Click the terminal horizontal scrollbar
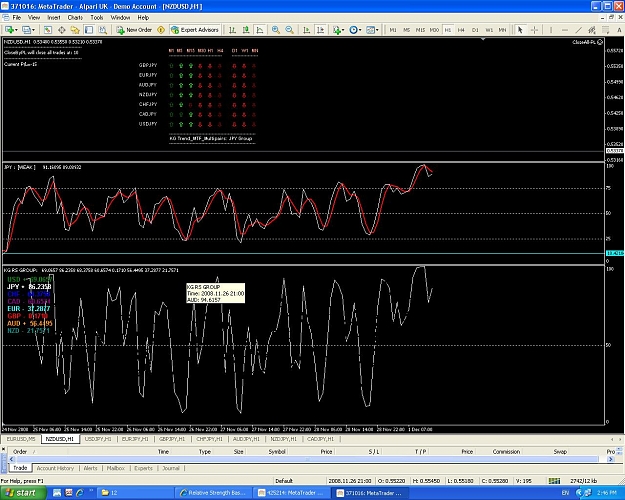The height and width of the screenshot is (500, 625). tap(307, 459)
